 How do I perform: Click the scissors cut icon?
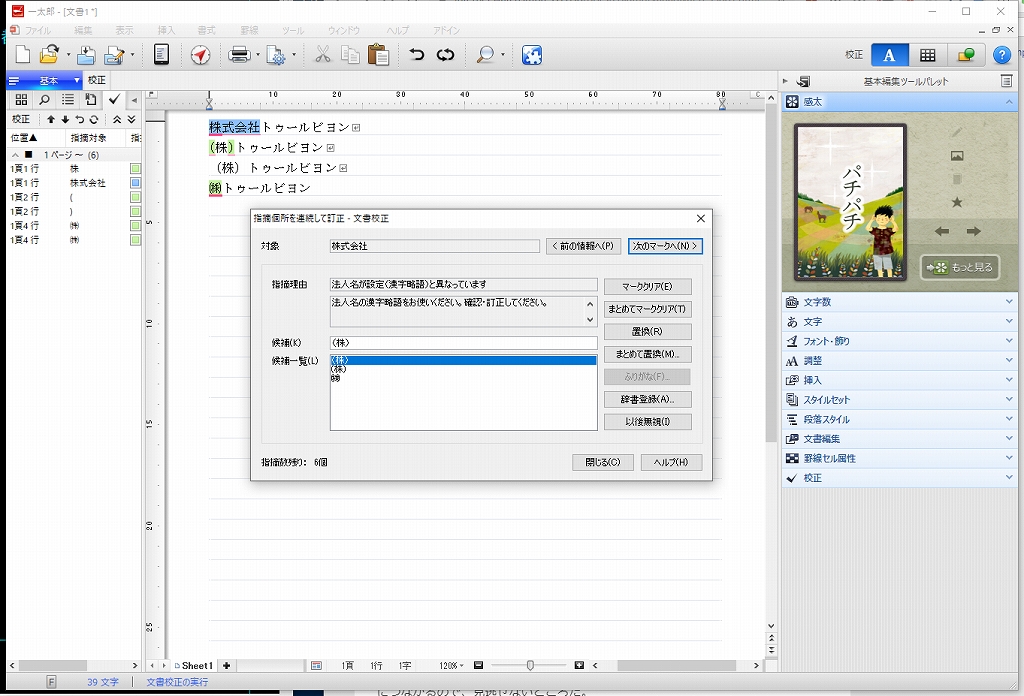point(322,55)
